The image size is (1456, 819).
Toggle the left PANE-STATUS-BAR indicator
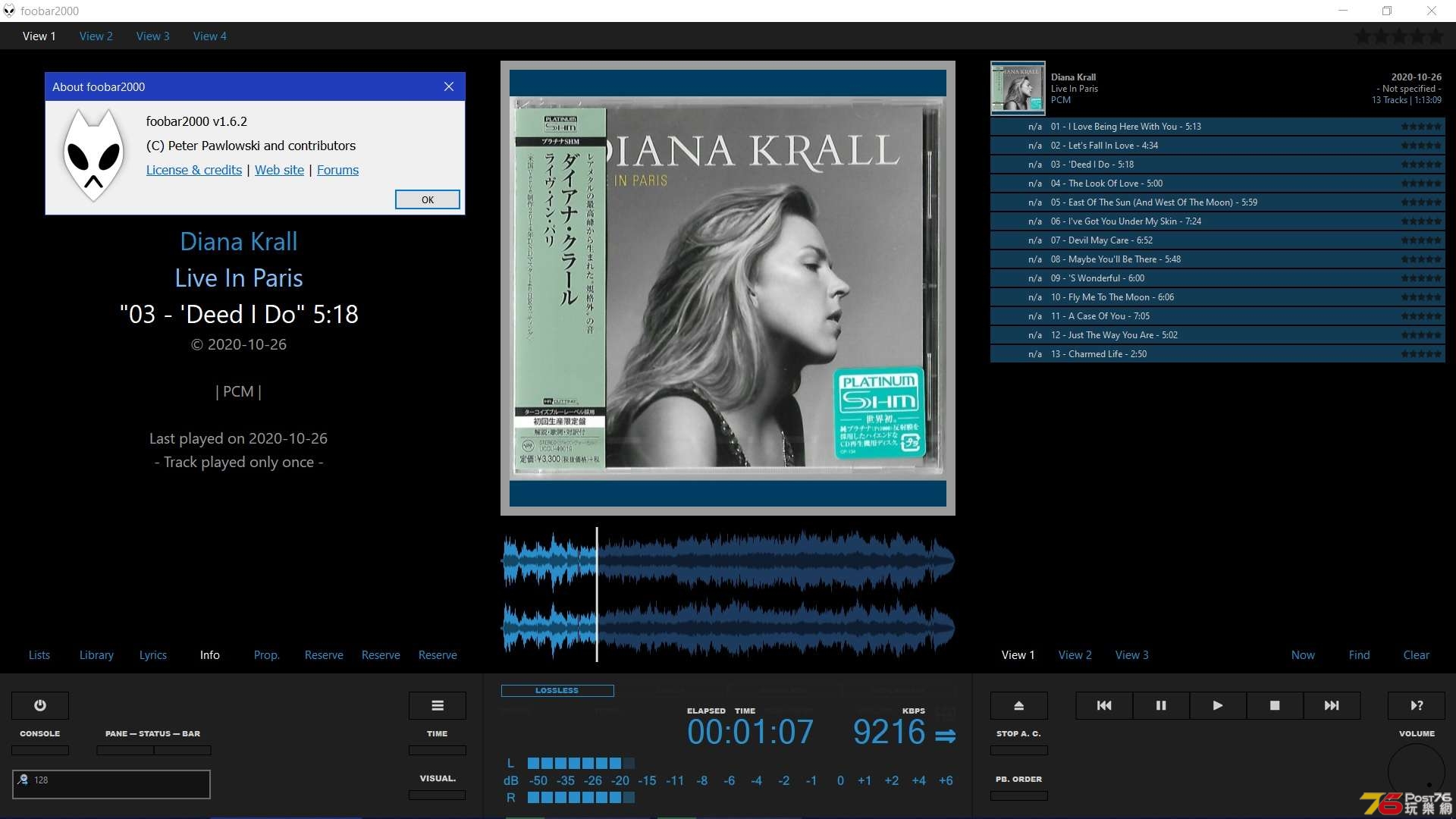[x=125, y=750]
